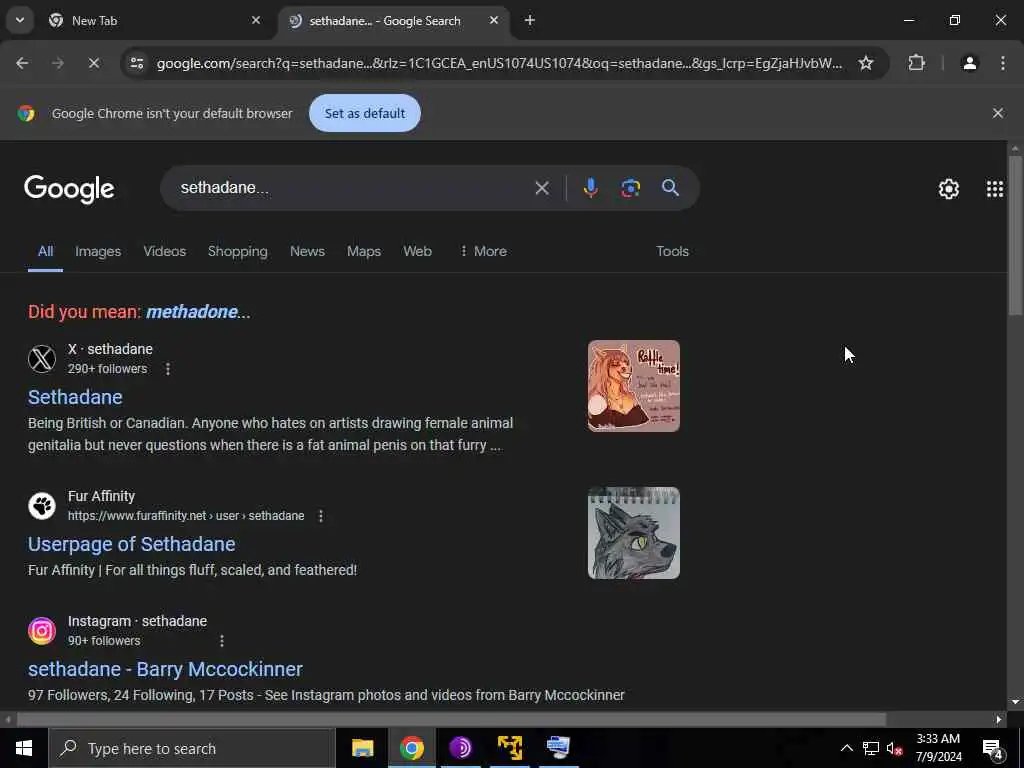This screenshot has width=1024, height=768.
Task: Open the Extensions puzzle icon
Action: 916,63
